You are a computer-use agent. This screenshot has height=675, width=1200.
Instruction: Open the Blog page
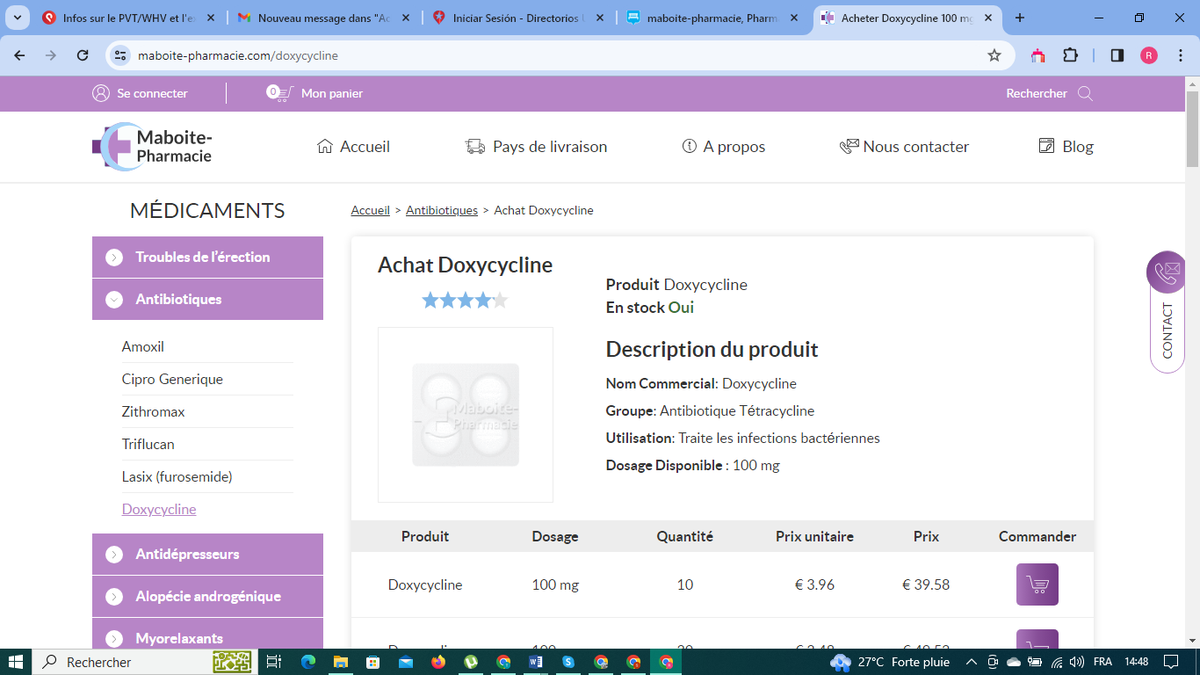coord(1066,146)
